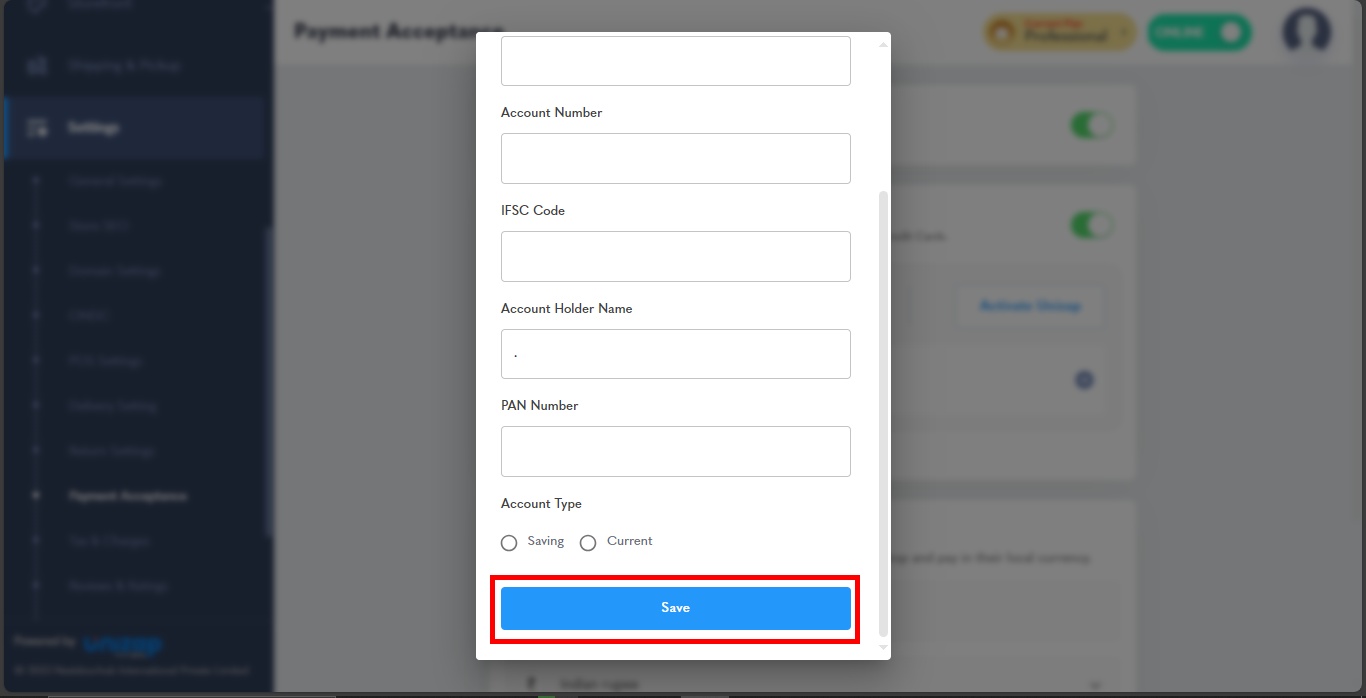Screen dimensions: 1366x698
Task: Focus the Account Number field
Action: [676, 158]
